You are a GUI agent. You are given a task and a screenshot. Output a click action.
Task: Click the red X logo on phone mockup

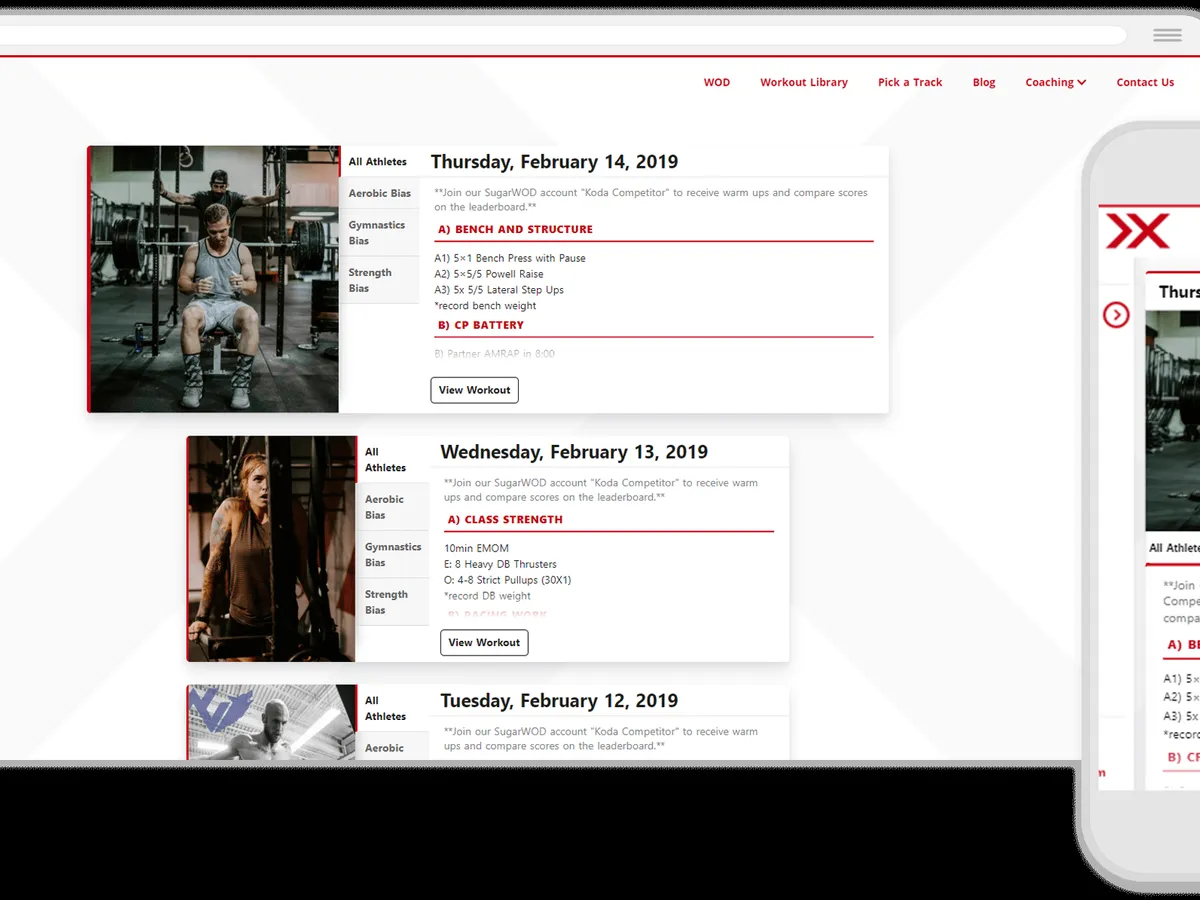coord(1137,231)
